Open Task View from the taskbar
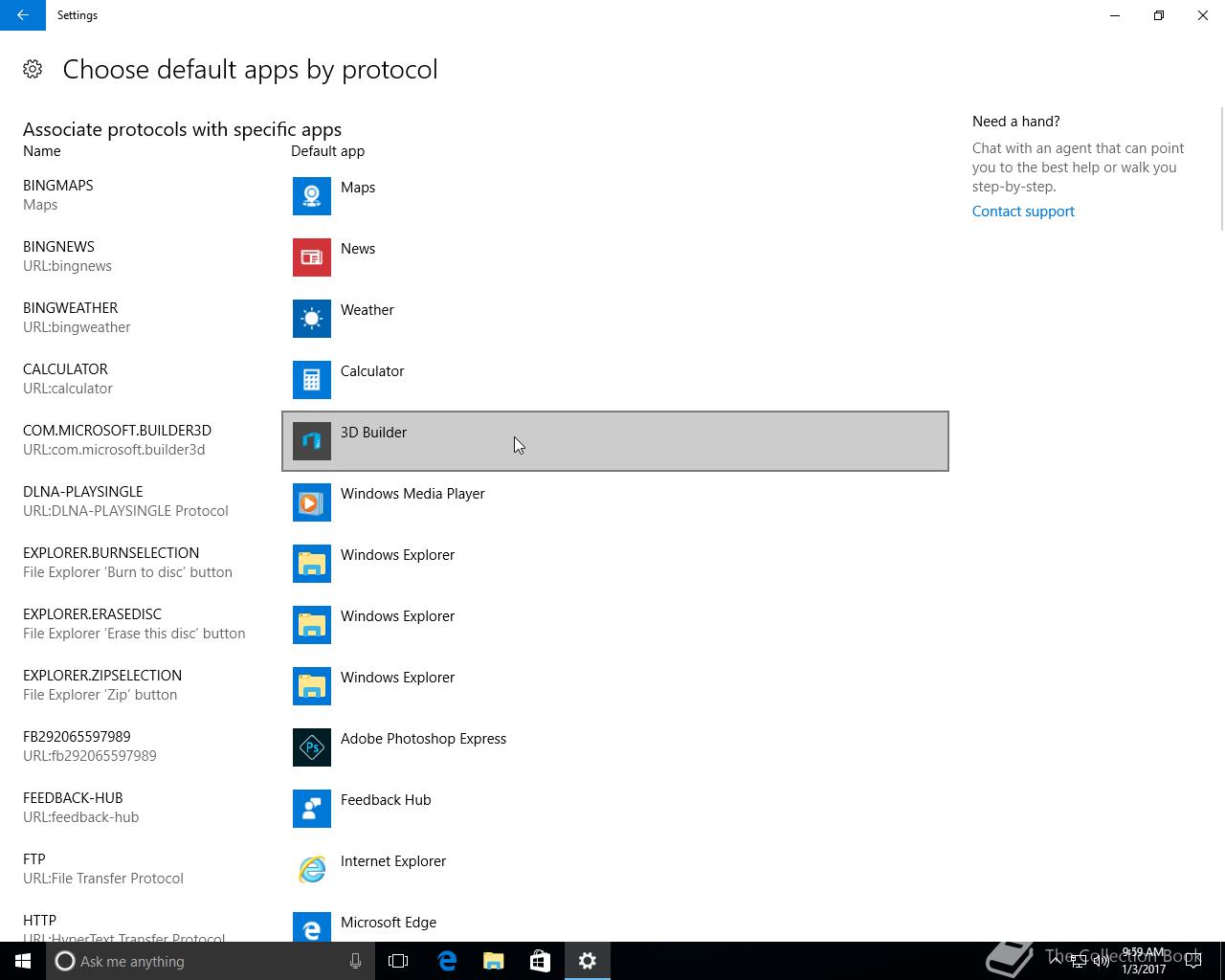The image size is (1225, 980). [398, 961]
